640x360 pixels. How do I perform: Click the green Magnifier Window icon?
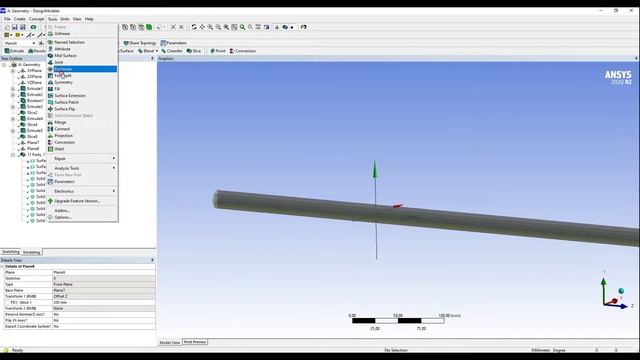pos(242,27)
